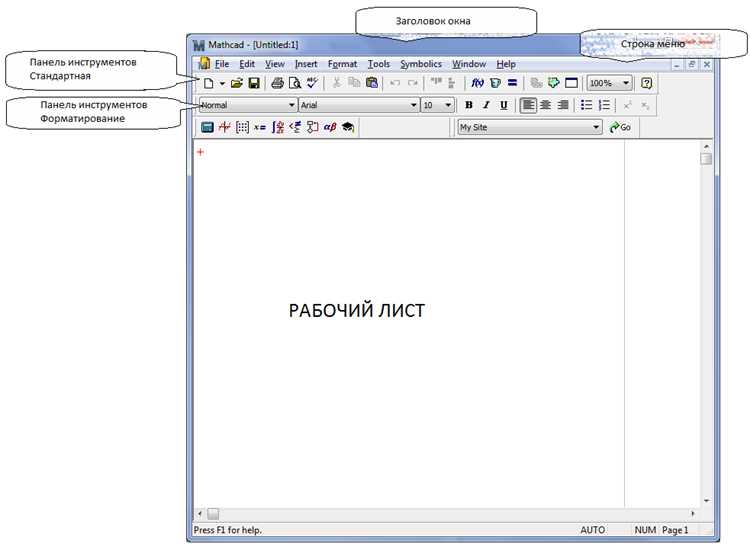
Task: Click the subscript icon
Action: [645, 105]
